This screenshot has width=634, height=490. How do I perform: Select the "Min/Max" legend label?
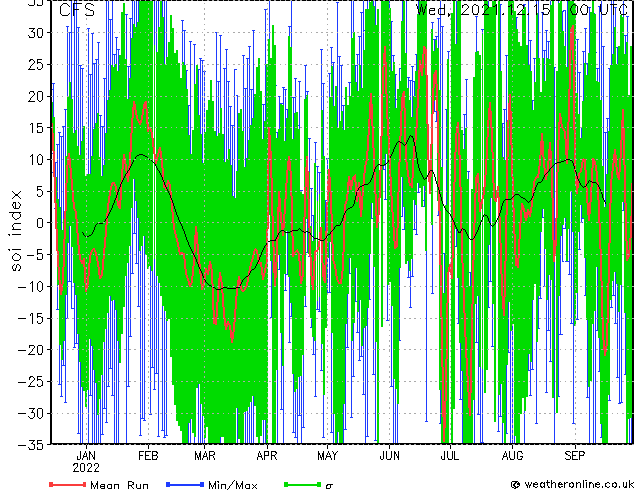click(x=233, y=485)
